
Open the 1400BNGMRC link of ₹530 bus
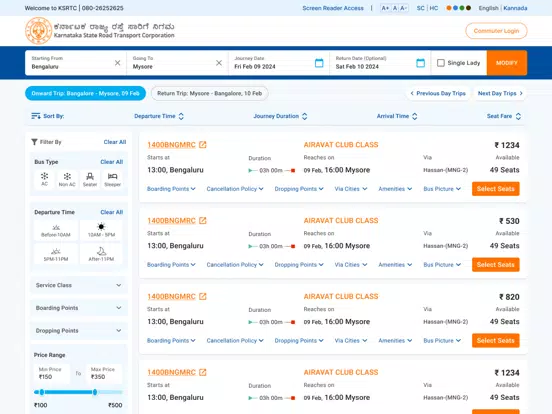(x=171, y=221)
